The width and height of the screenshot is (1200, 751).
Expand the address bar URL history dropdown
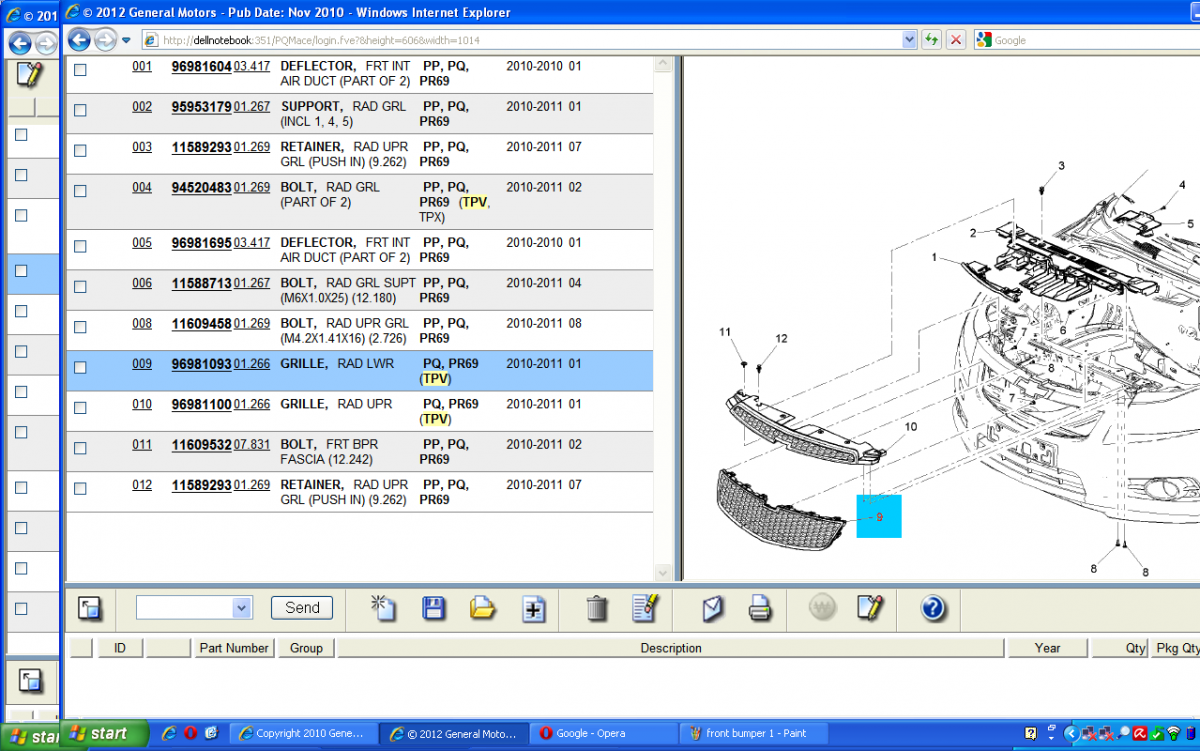coord(909,40)
